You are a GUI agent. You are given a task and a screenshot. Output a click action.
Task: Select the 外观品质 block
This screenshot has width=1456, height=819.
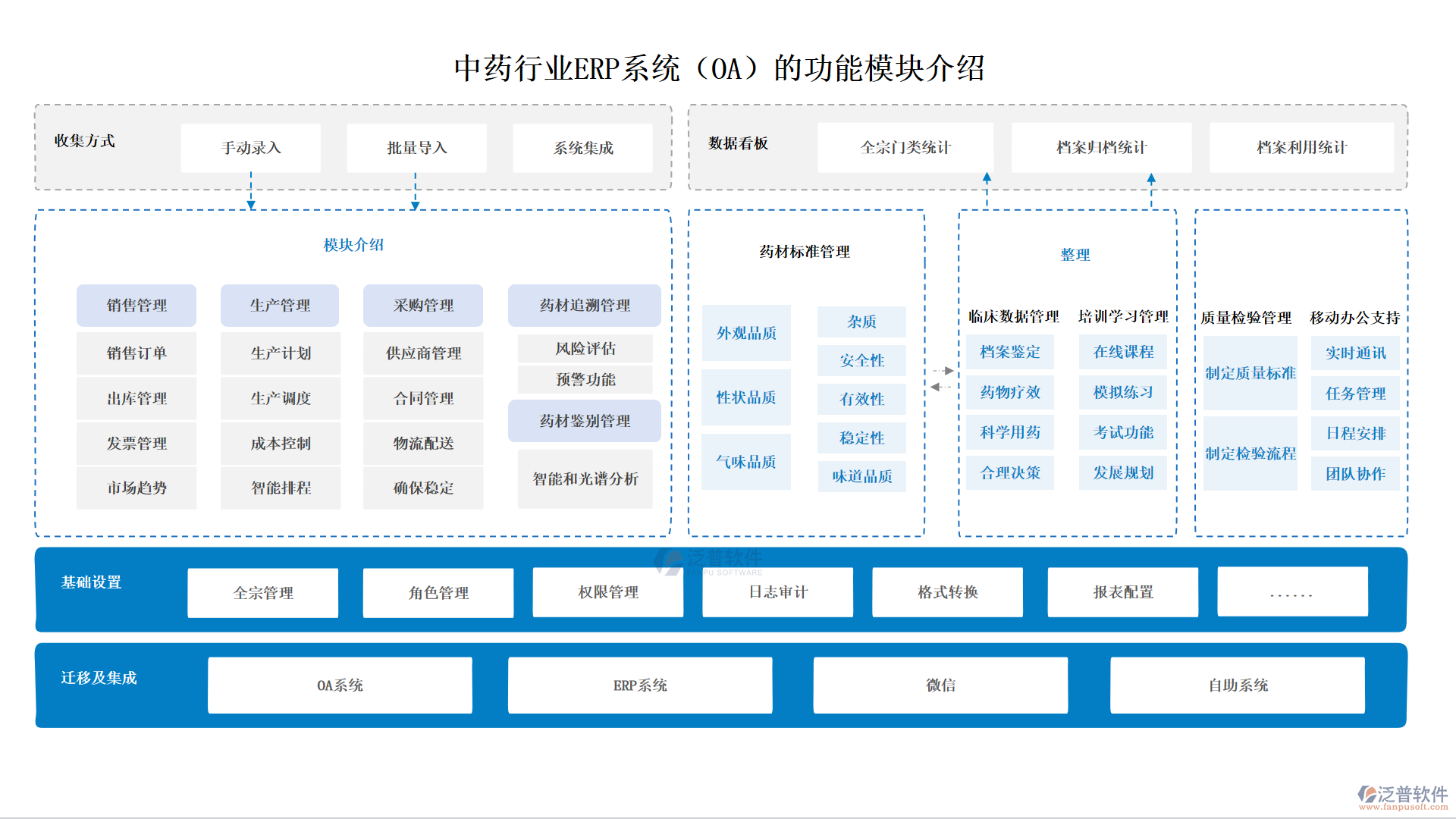746,334
